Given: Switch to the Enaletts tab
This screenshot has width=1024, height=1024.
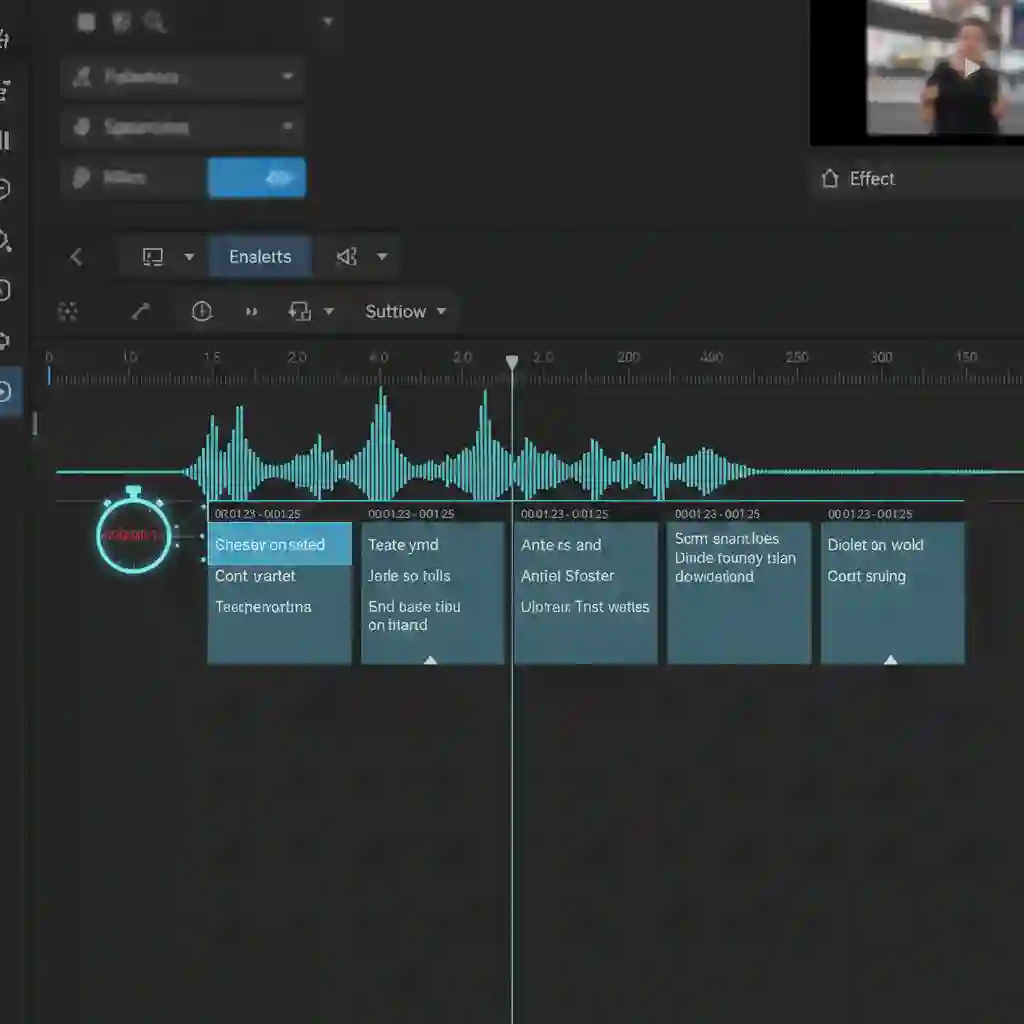Looking at the screenshot, I should click(x=259, y=256).
